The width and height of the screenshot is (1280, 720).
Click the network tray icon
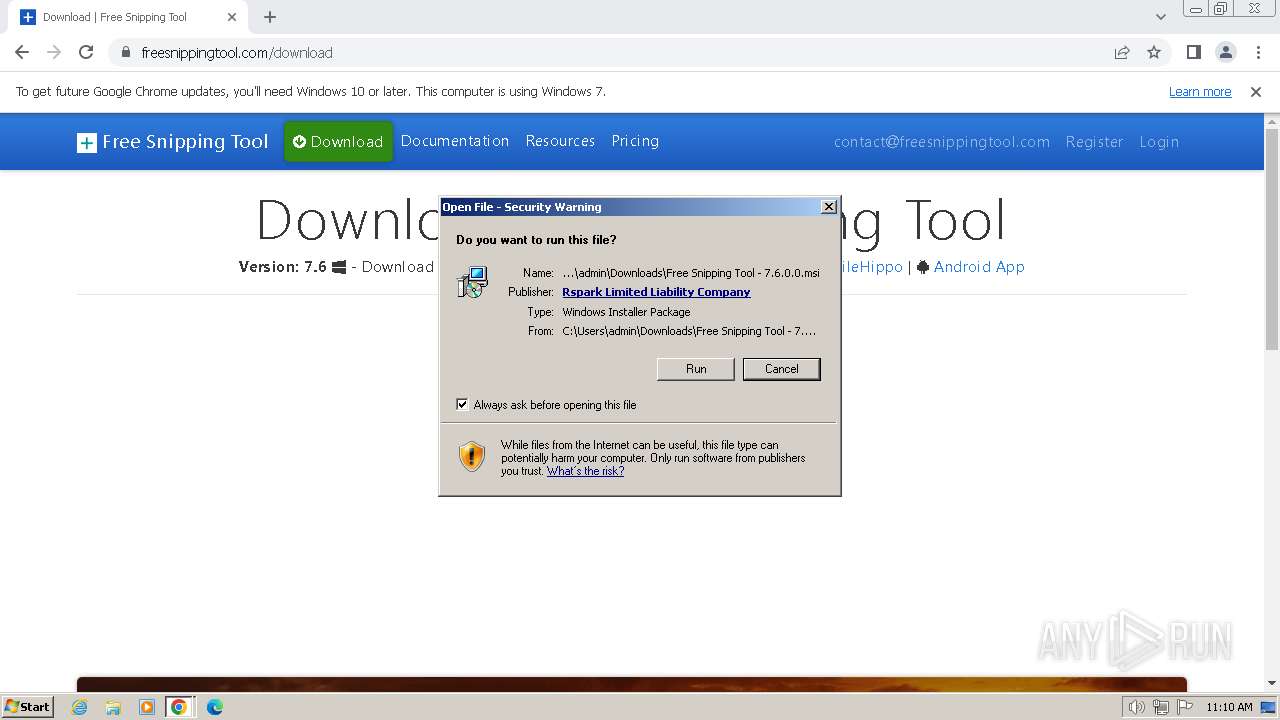(x=1161, y=707)
